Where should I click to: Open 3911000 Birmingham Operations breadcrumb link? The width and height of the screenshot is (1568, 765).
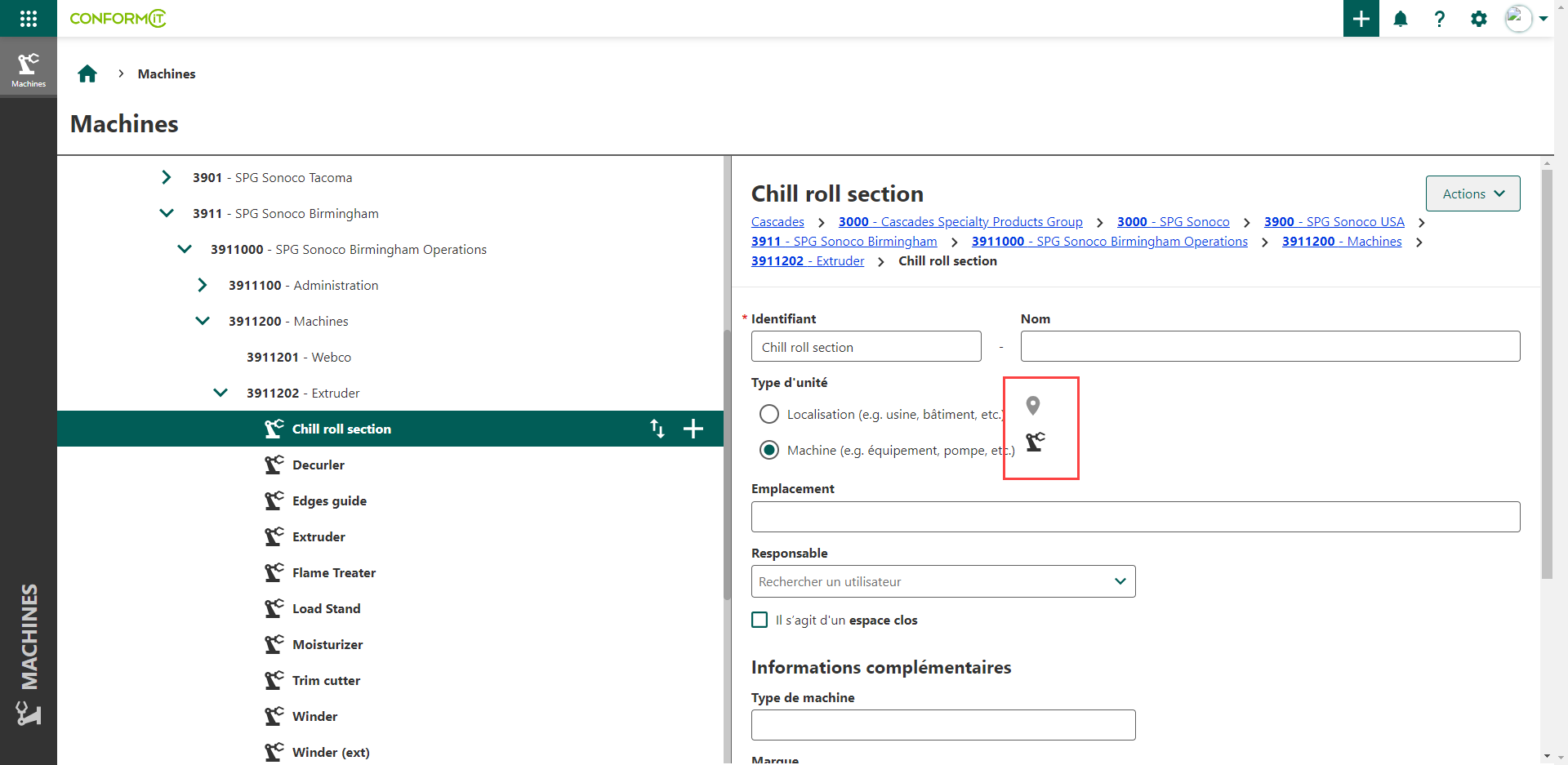tap(1110, 242)
